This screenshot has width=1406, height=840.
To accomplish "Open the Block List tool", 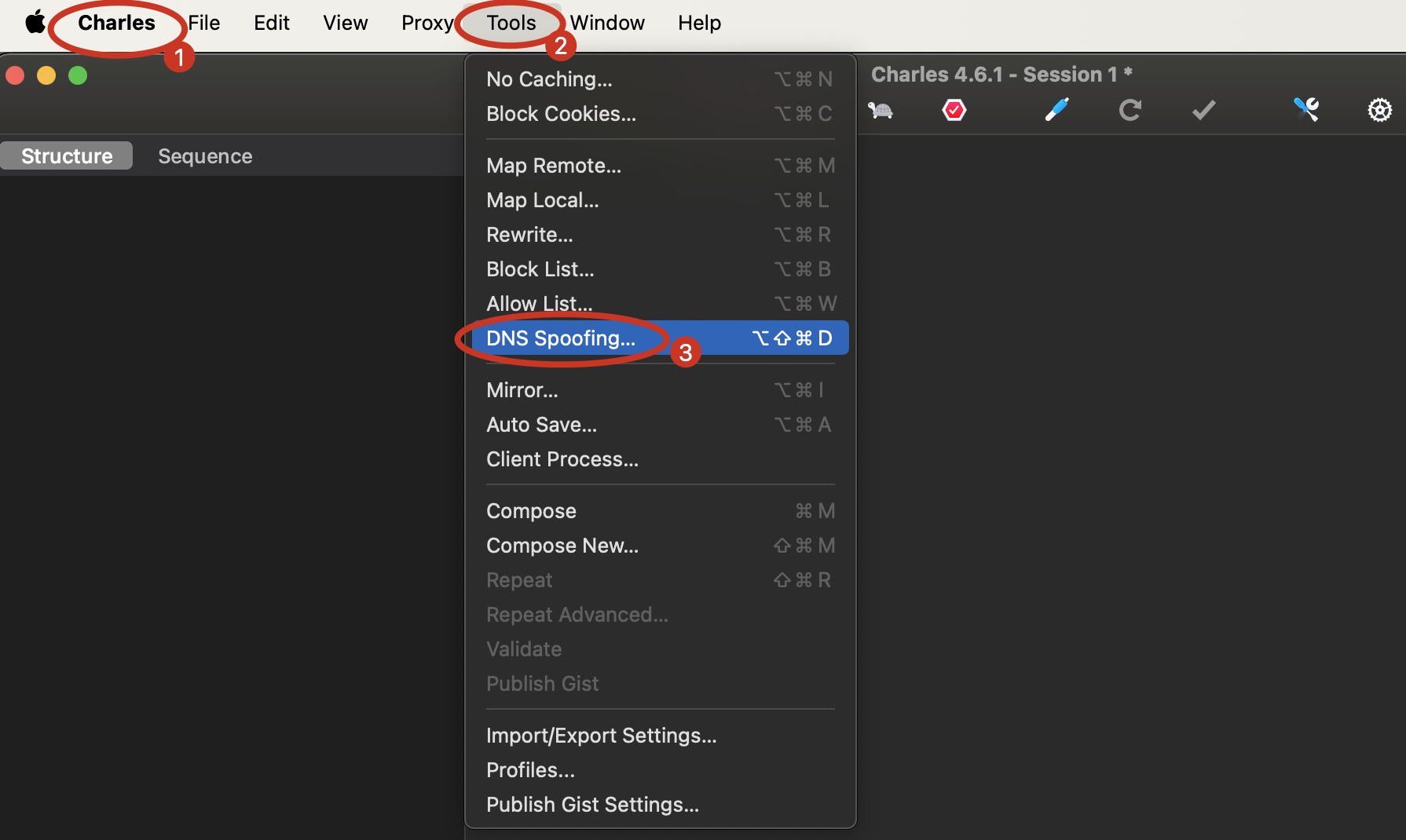I will coord(660,269).
